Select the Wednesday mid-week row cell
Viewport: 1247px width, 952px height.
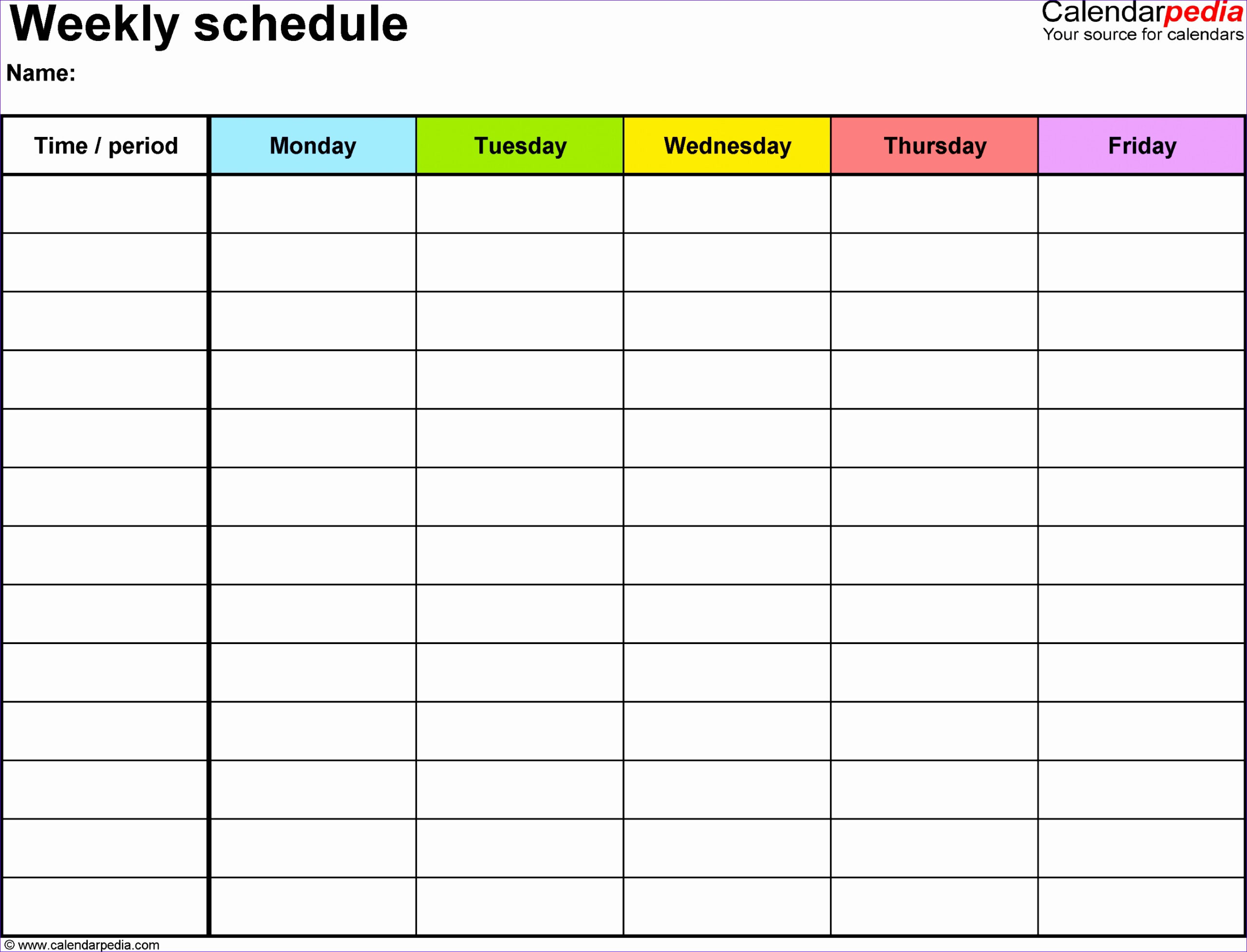pyautogui.click(x=727, y=550)
